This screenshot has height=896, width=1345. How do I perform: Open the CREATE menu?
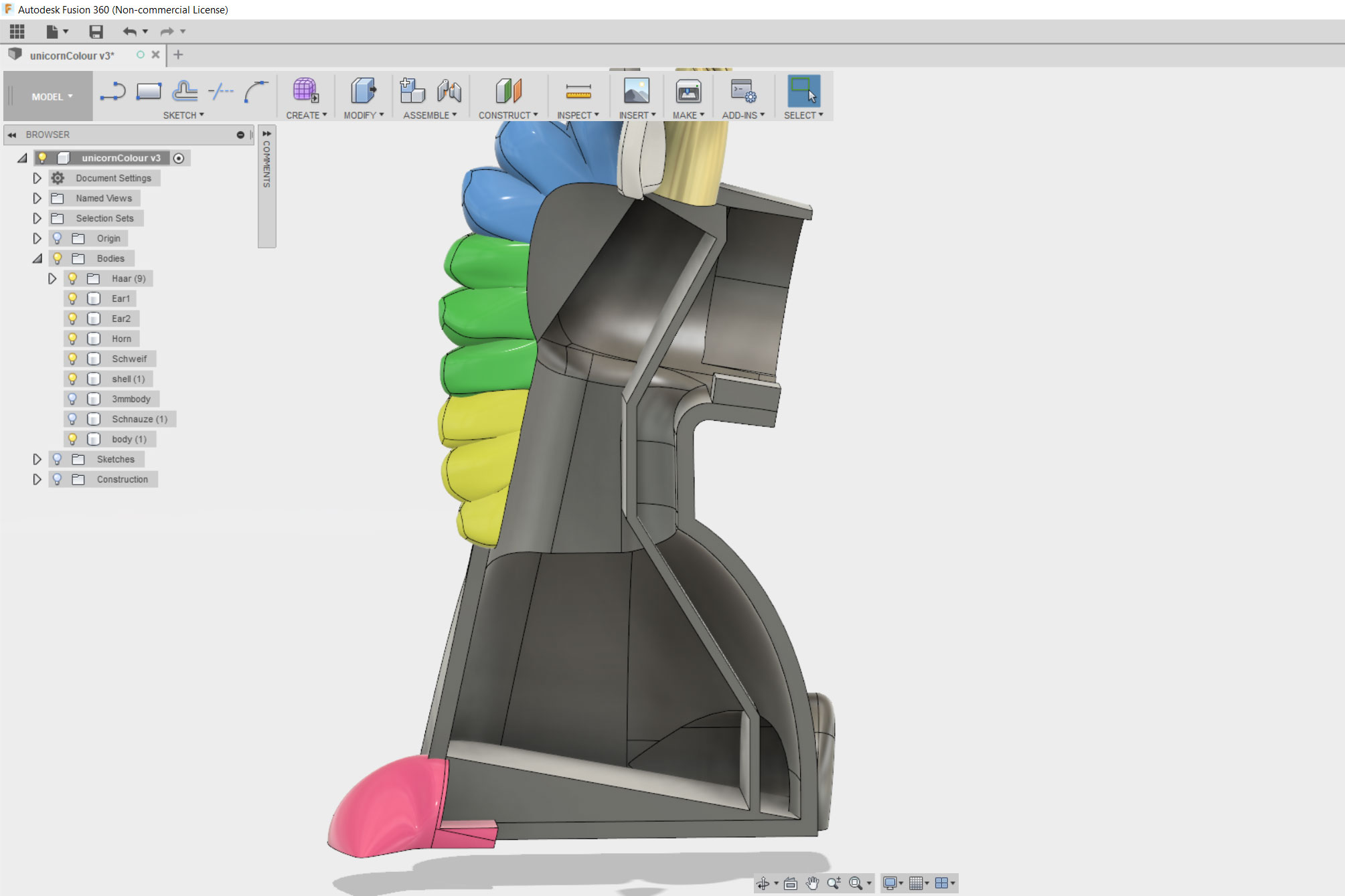306,115
